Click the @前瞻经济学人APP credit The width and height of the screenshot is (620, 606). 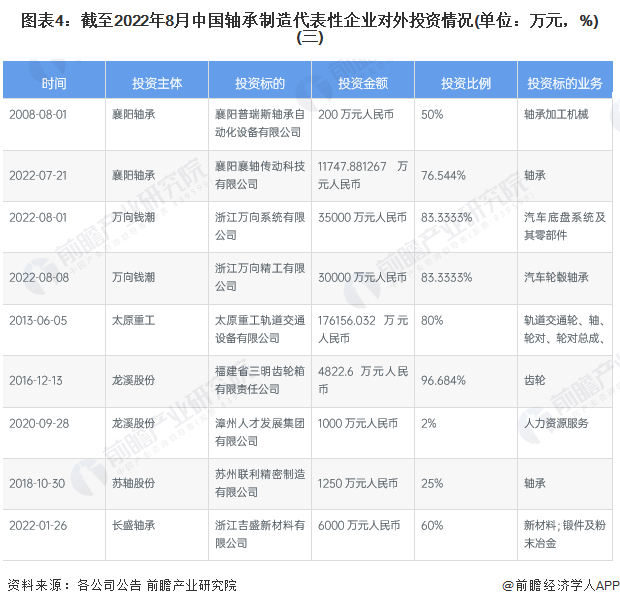561,585
